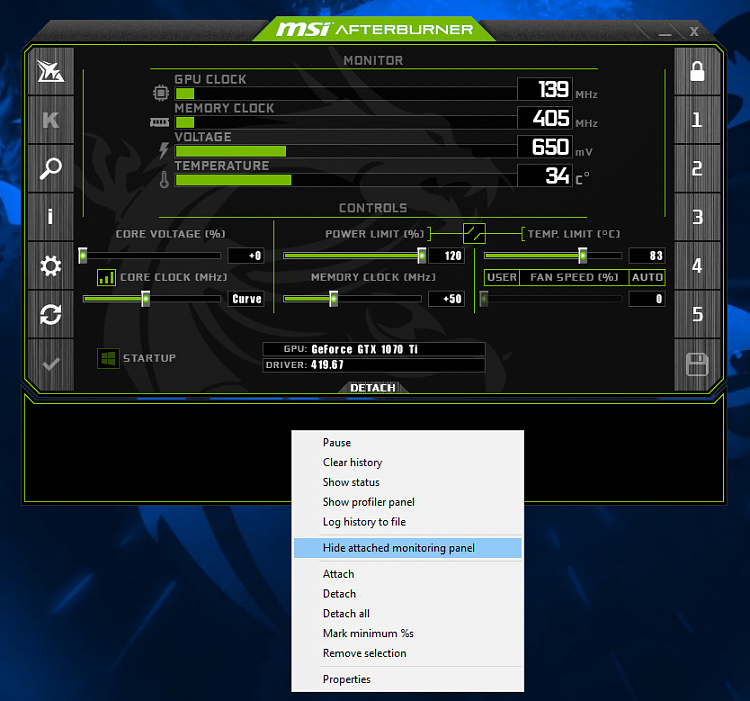Select Detach all menu entry
The height and width of the screenshot is (701, 750).
408,613
